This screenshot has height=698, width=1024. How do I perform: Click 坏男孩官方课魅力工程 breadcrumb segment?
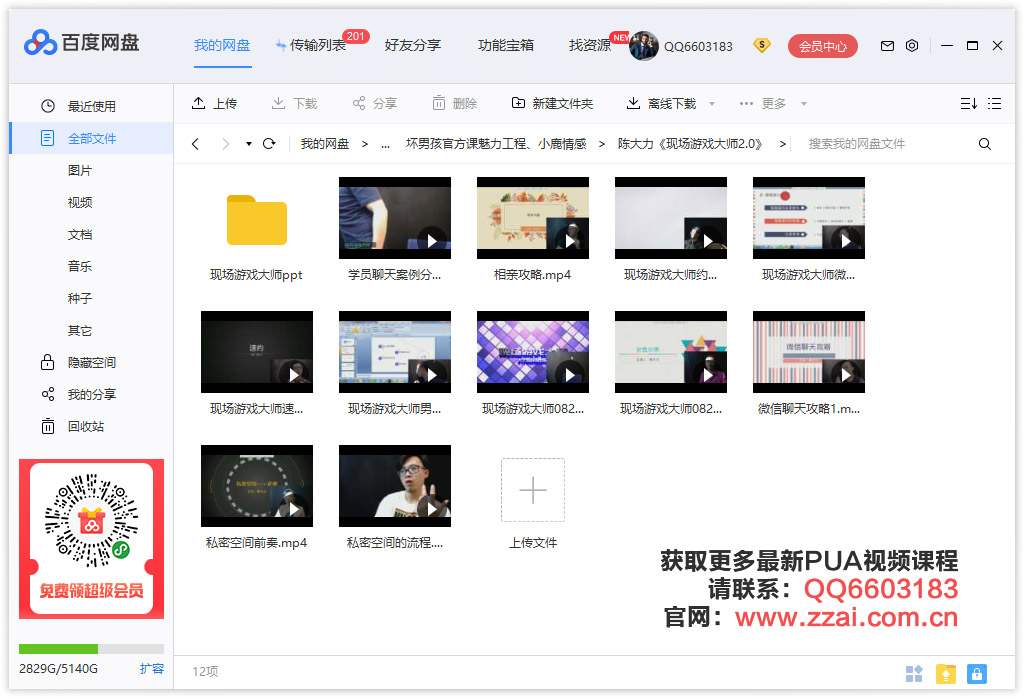(496, 144)
